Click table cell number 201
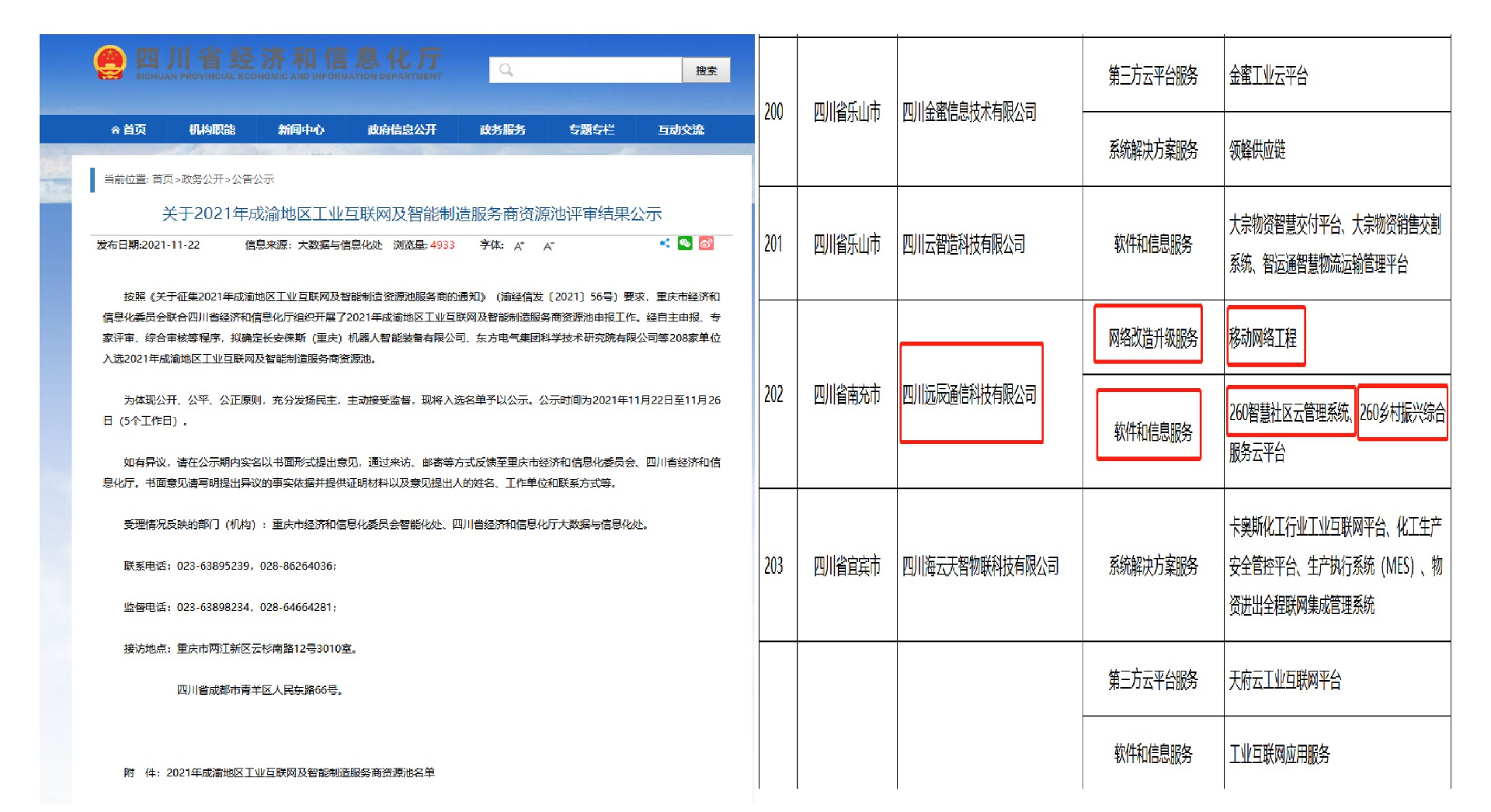1491x812 pixels. (773, 244)
